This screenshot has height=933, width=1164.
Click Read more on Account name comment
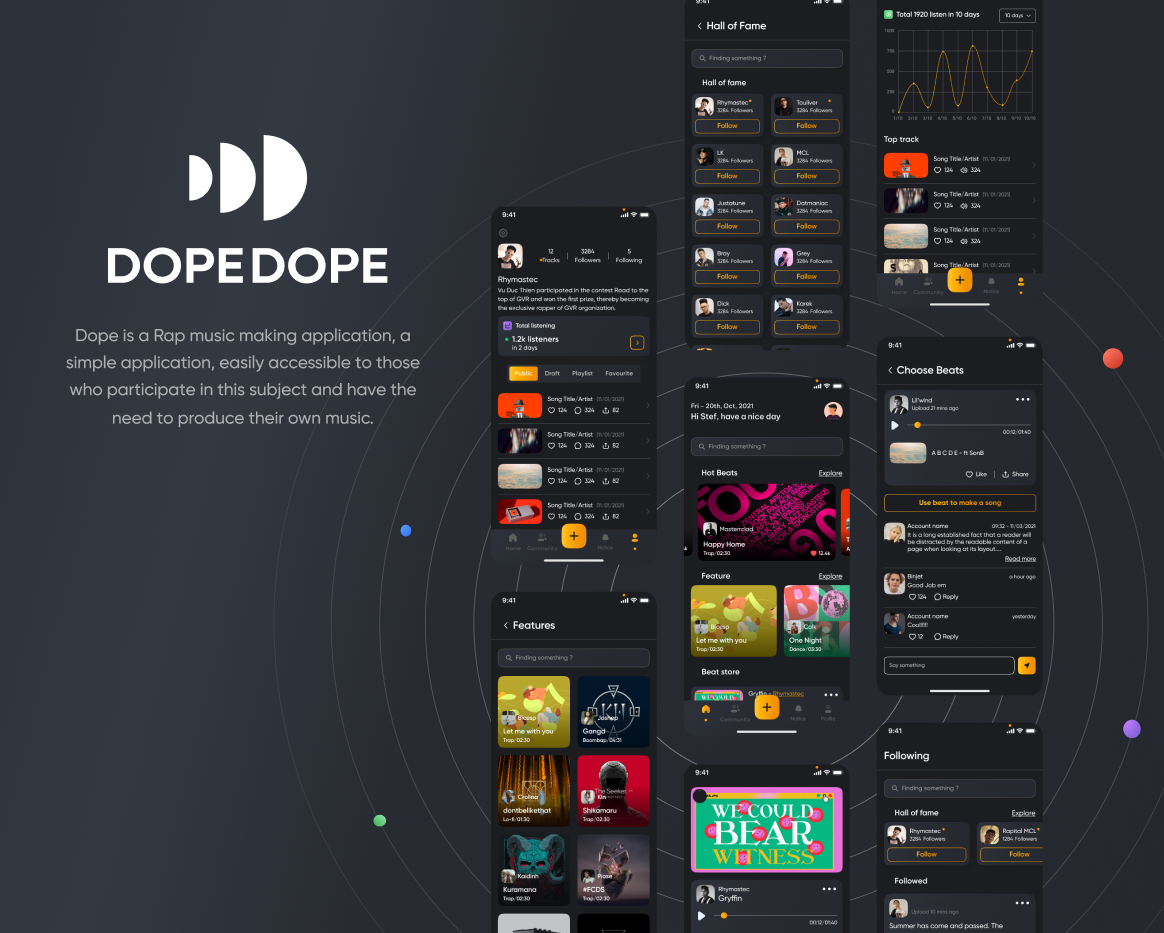(1020, 559)
